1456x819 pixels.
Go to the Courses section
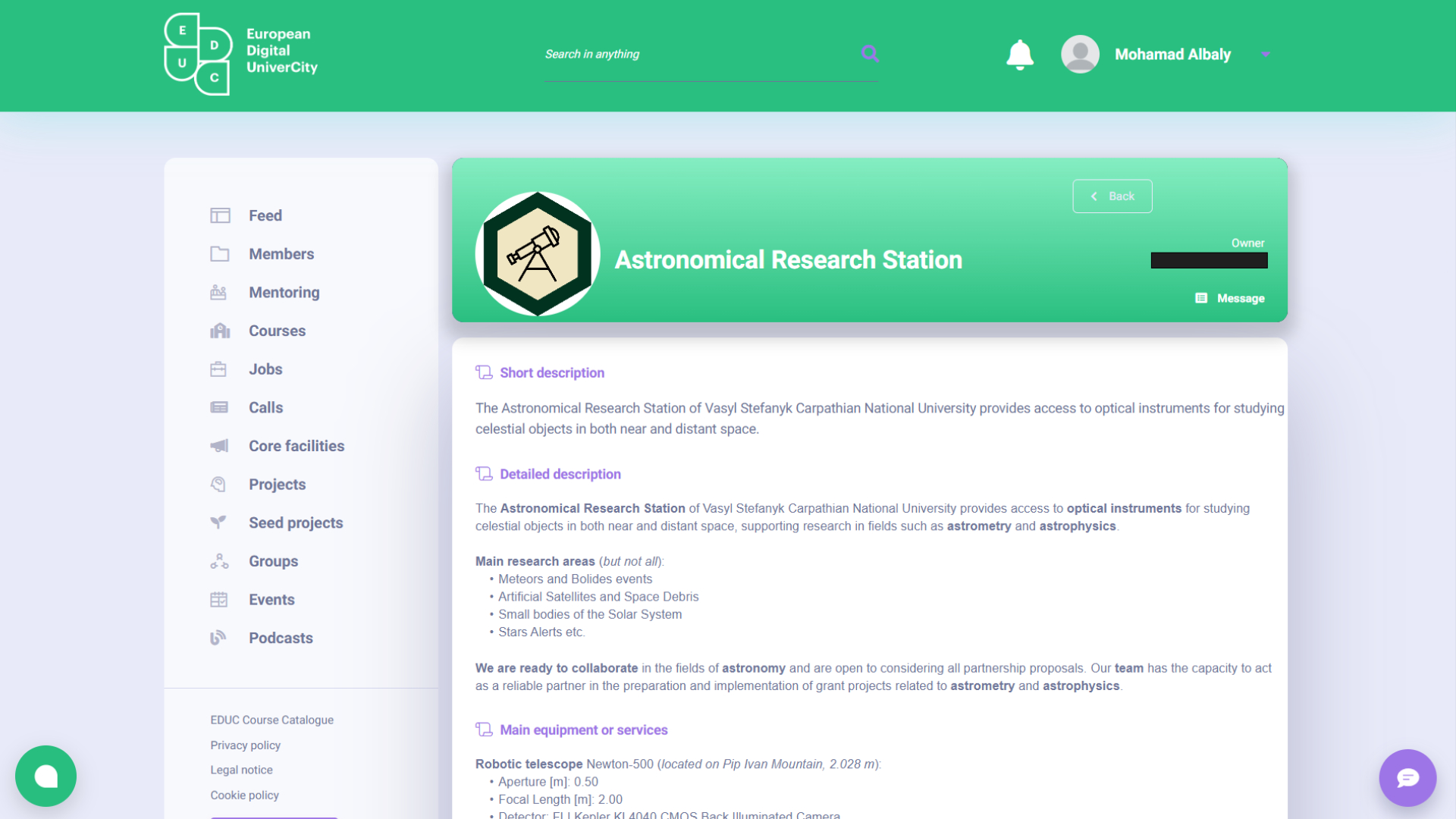point(277,331)
